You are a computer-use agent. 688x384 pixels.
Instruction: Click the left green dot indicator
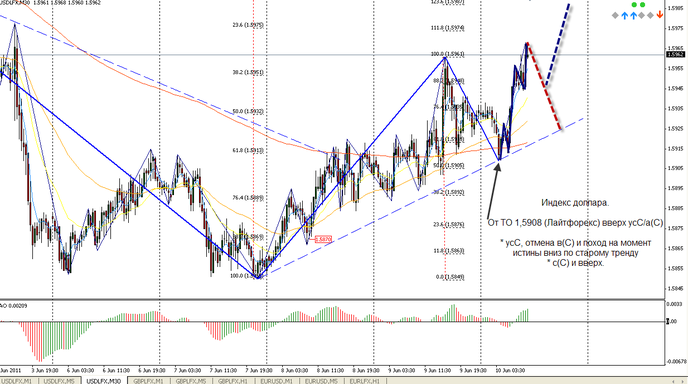634,5
